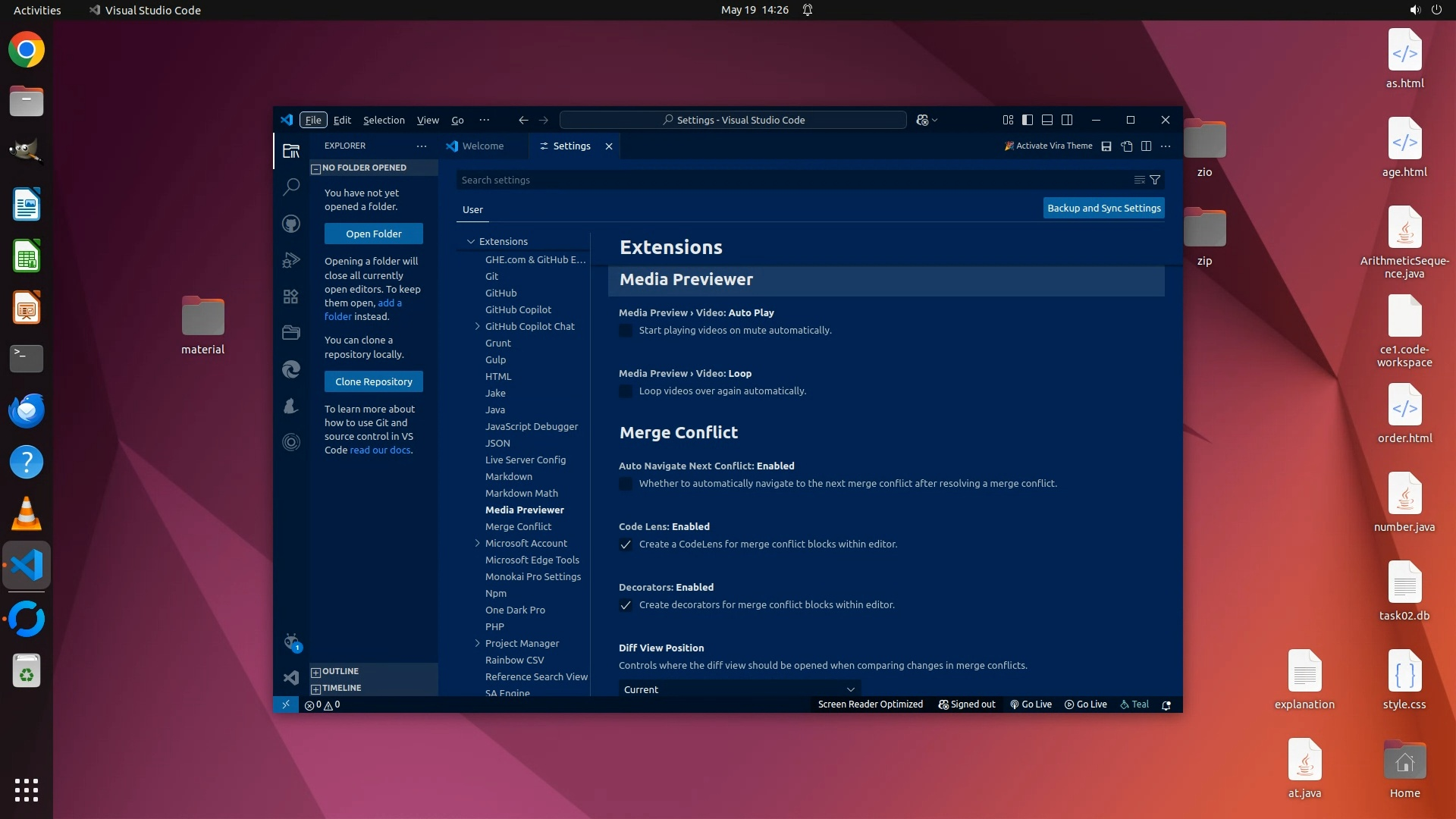Open the Search view in activity bar
Screen dimensions: 1456x819
coord(291,187)
